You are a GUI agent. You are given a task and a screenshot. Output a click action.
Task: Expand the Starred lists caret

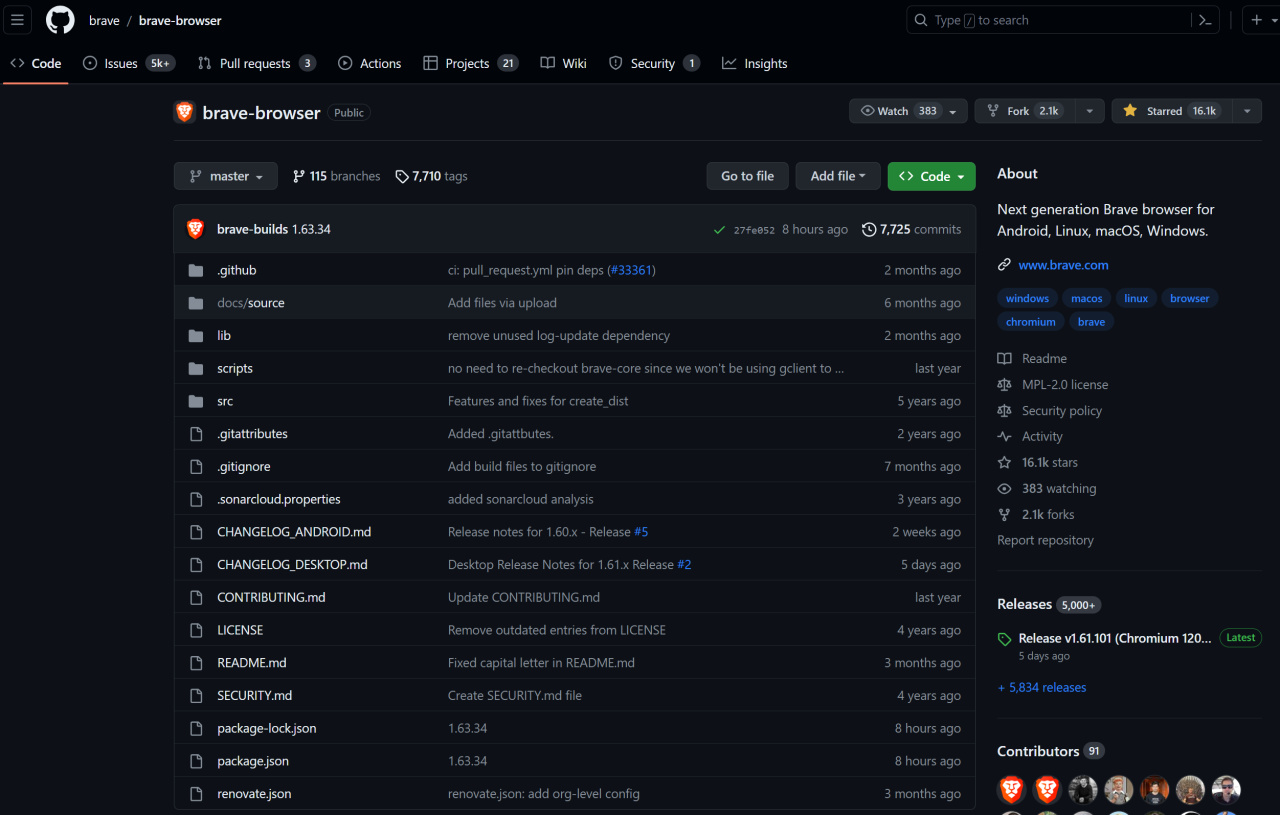(1247, 111)
